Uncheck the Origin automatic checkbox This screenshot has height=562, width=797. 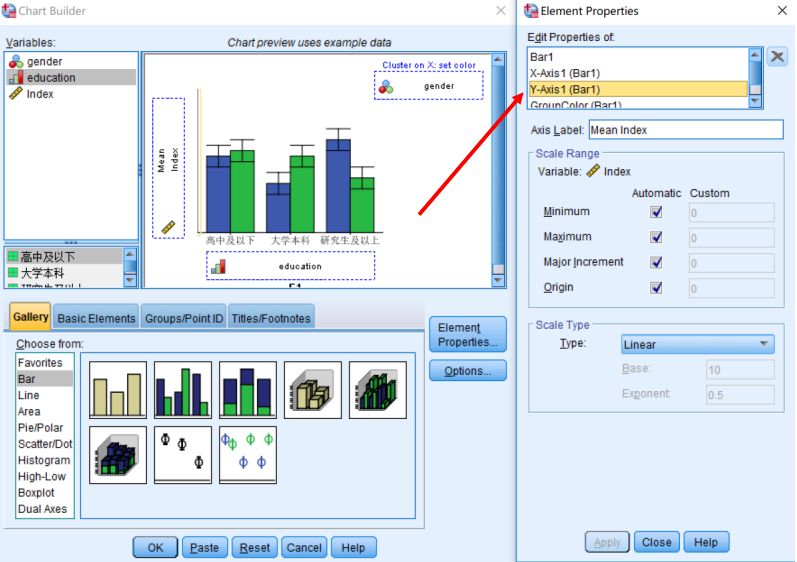pos(656,288)
